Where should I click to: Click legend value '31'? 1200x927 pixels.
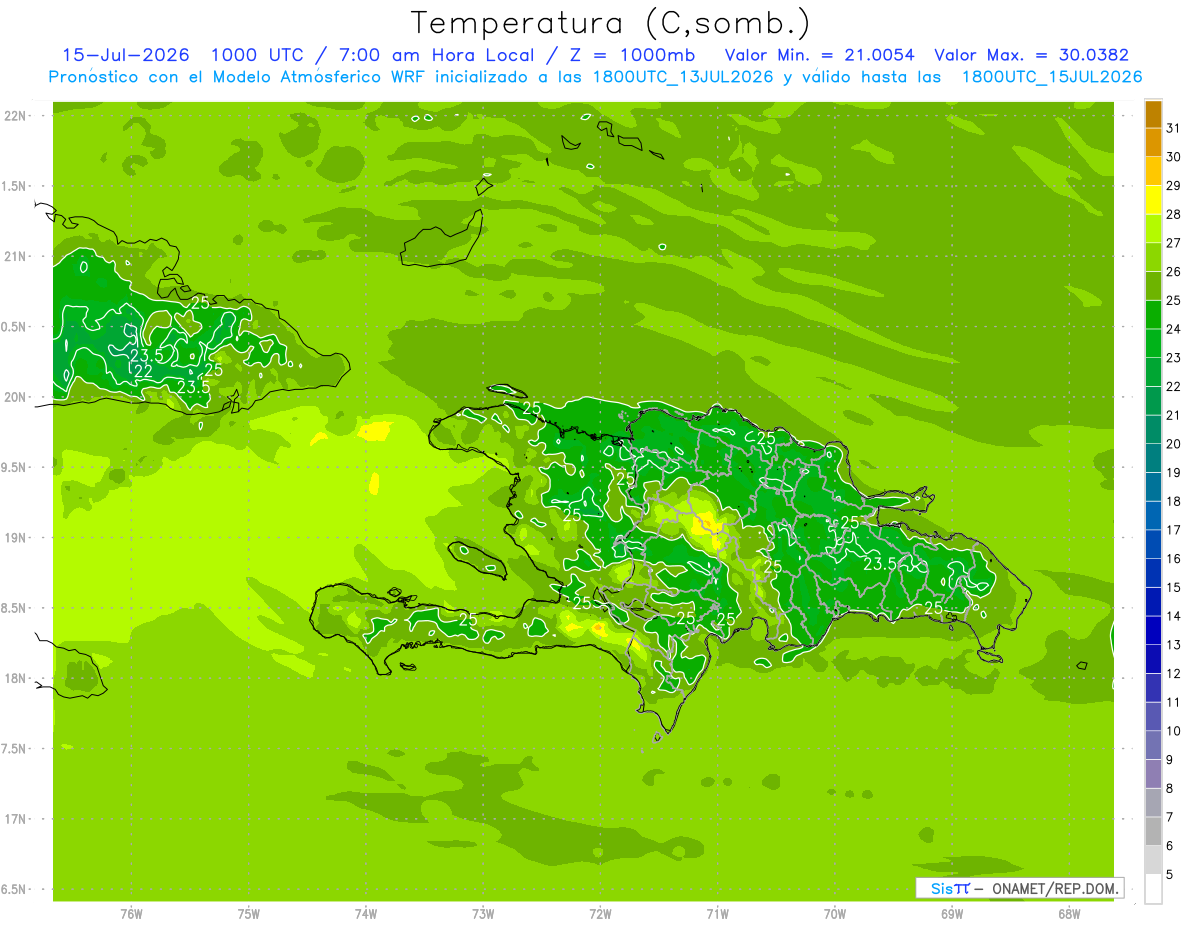1174,128
